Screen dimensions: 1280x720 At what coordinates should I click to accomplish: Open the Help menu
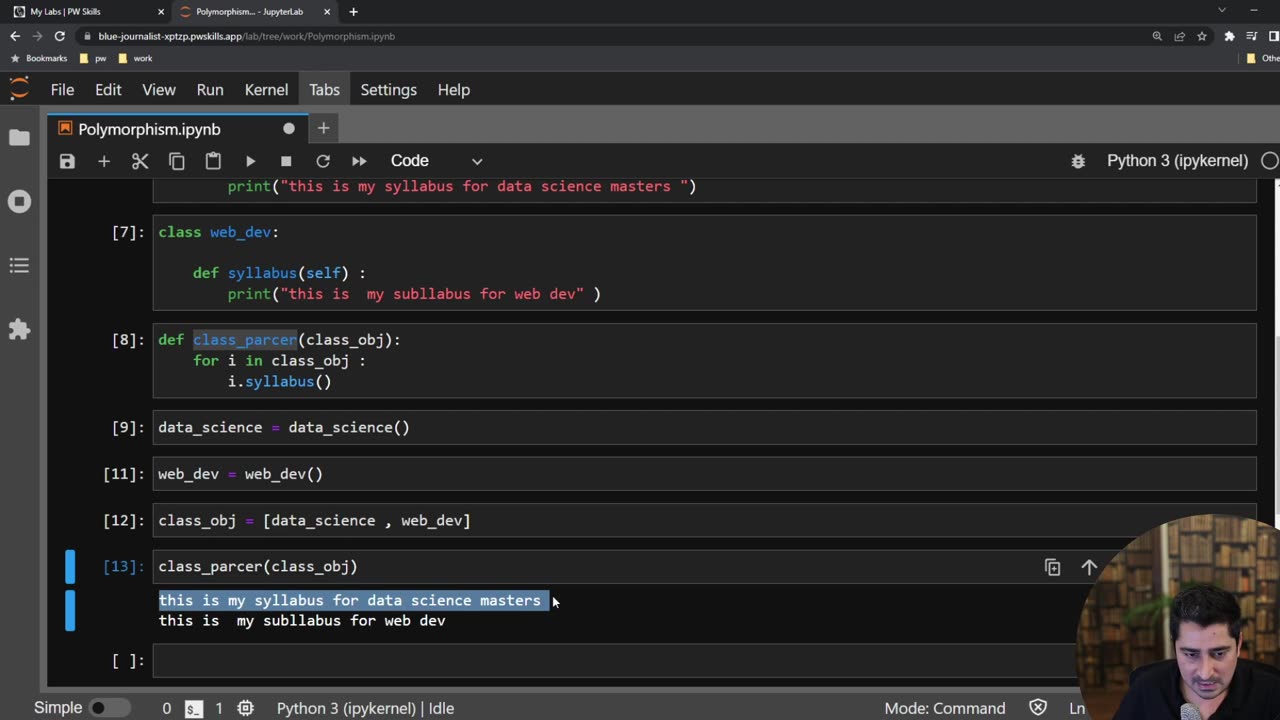coord(453,90)
